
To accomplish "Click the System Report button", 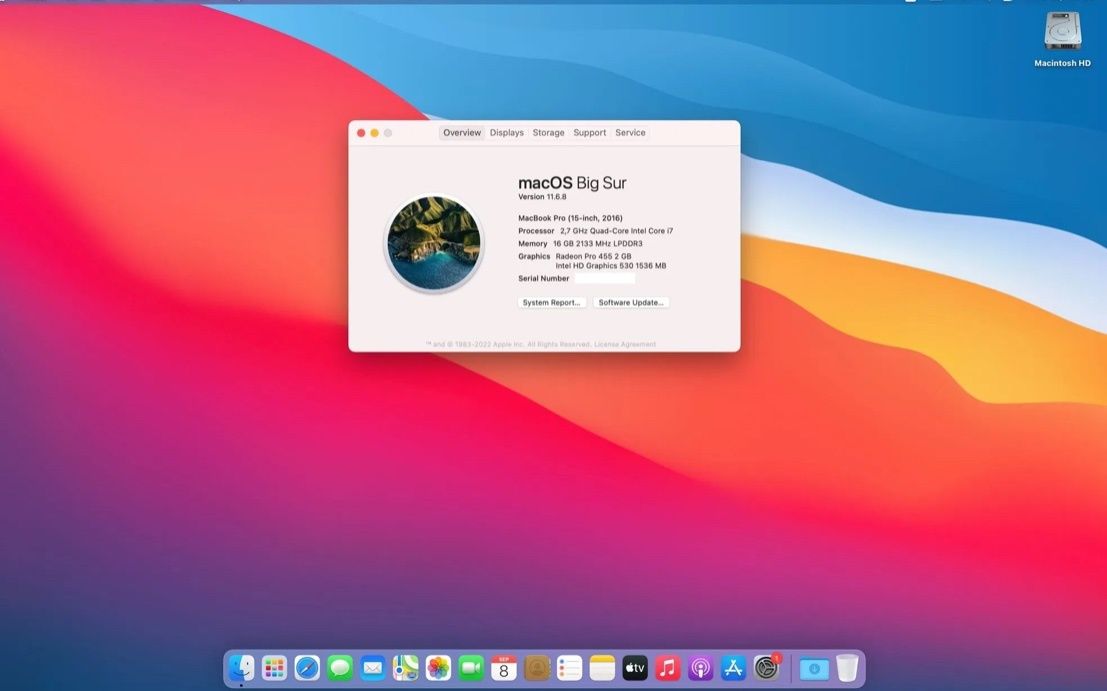I will tap(551, 302).
